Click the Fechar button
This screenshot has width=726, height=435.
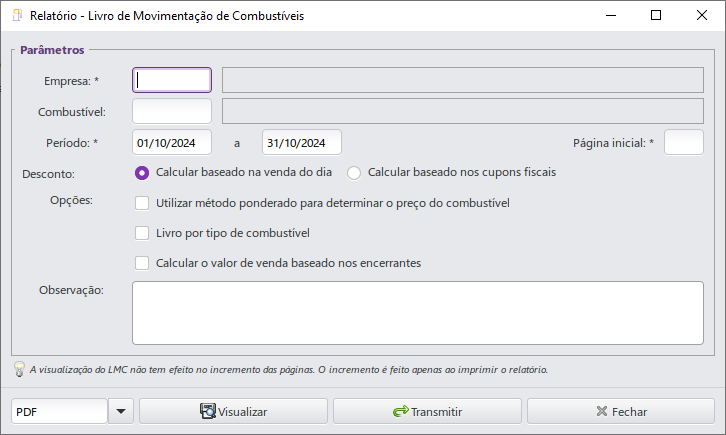pyautogui.click(x=621, y=411)
